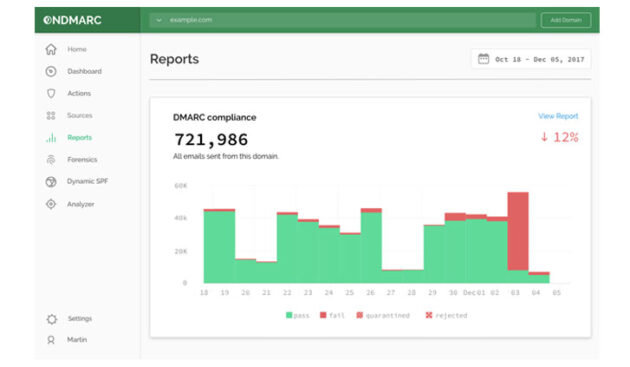630x367 pixels.
Task: Click the Sources grid icon
Action: (x=51, y=115)
